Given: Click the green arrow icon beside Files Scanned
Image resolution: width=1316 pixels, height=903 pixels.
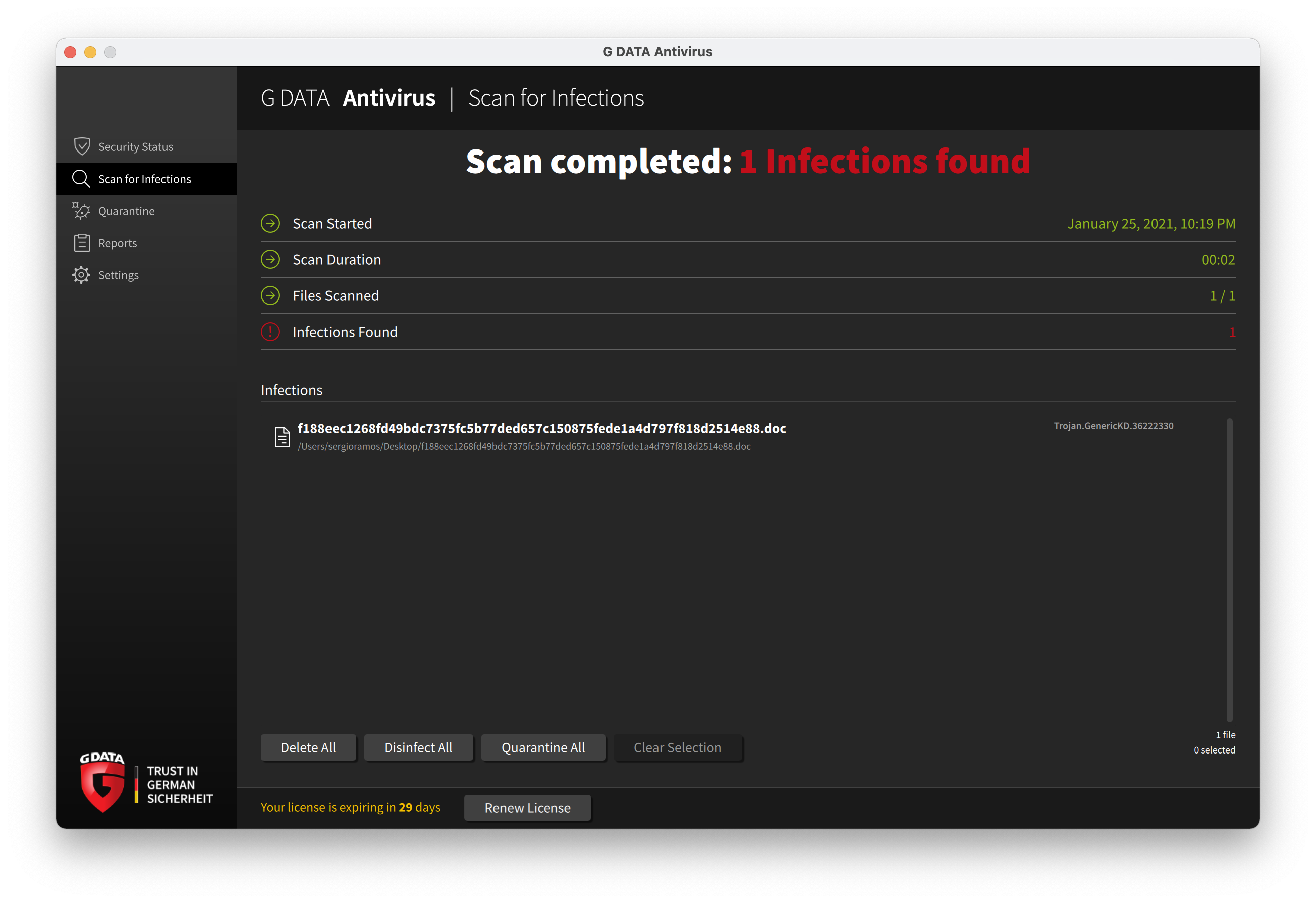Looking at the screenshot, I should point(270,295).
